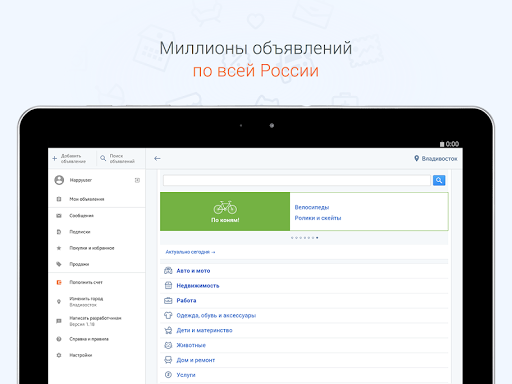Tap the plus icon to add a listing
Screen dimensions: 512x384
(x=55, y=159)
